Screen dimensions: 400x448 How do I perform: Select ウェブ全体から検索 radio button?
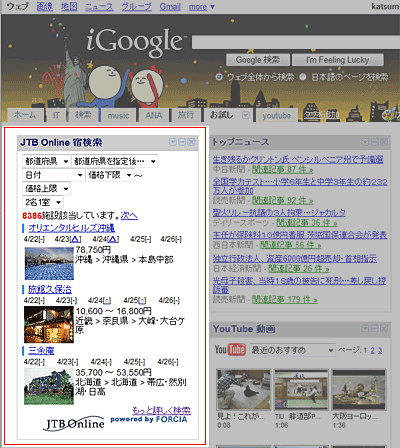(x=219, y=77)
